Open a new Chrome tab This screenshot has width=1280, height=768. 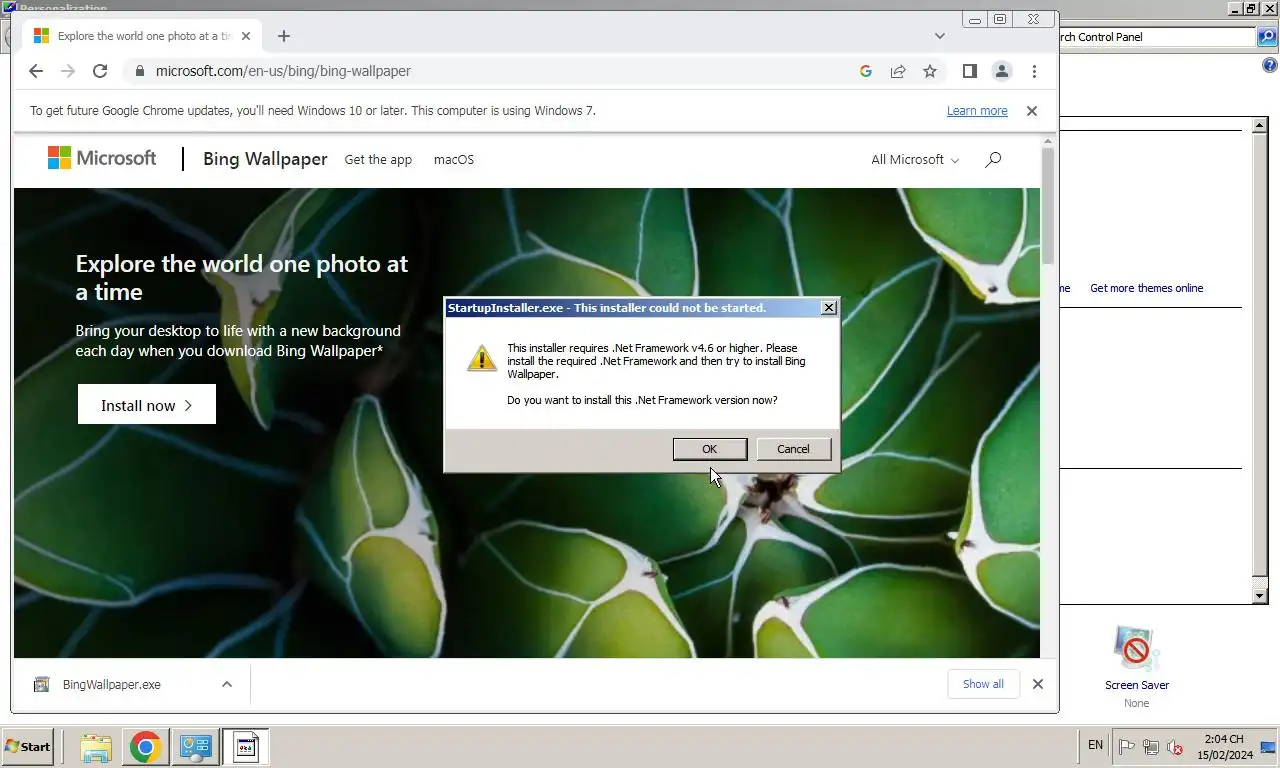(284, 36)
